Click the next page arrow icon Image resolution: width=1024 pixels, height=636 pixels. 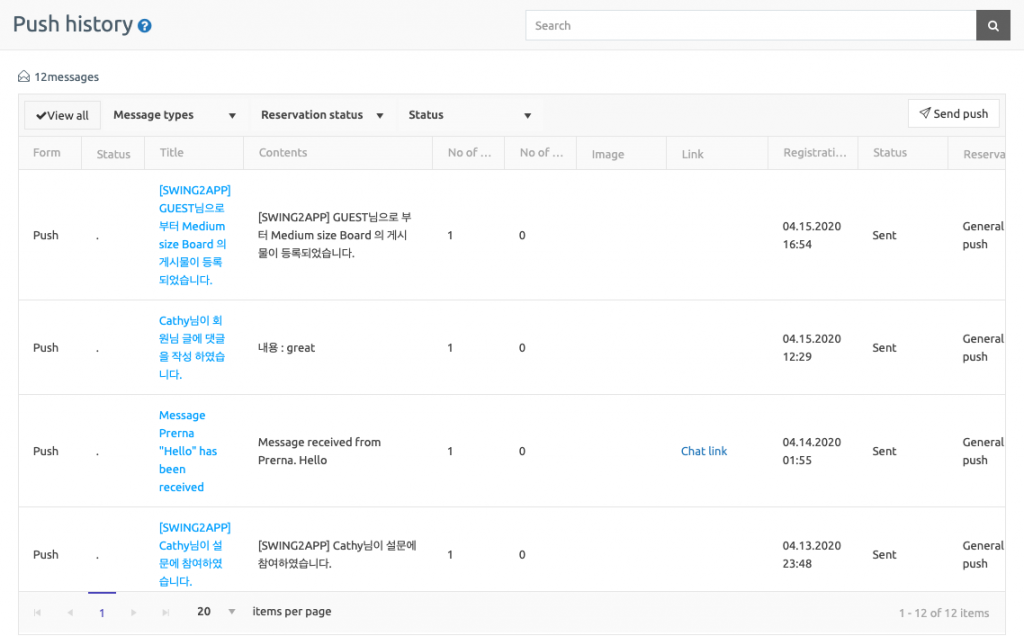[x=132, y=612]
